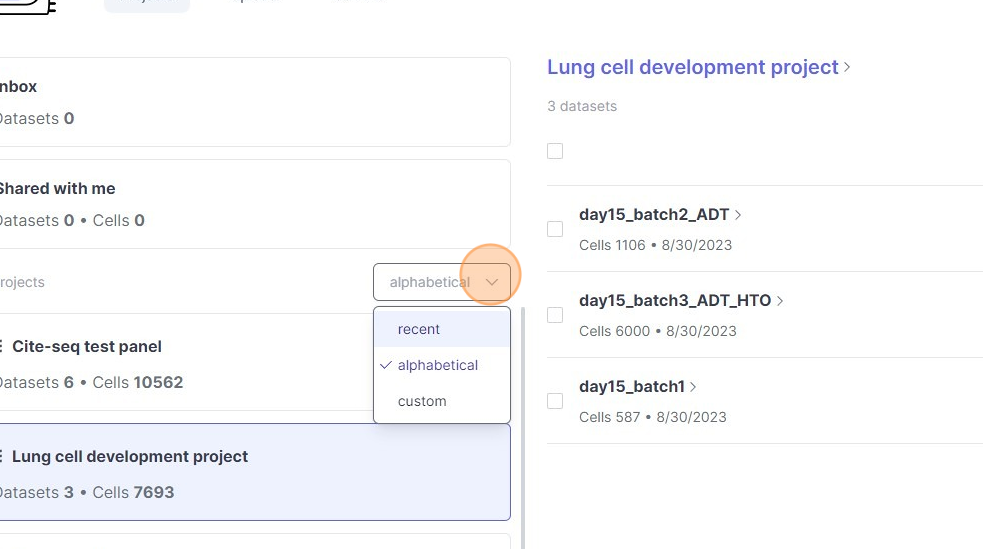Pick the 'custom' sort option
The width and height of the screenshot is (983, 549).
coord(422,401)
